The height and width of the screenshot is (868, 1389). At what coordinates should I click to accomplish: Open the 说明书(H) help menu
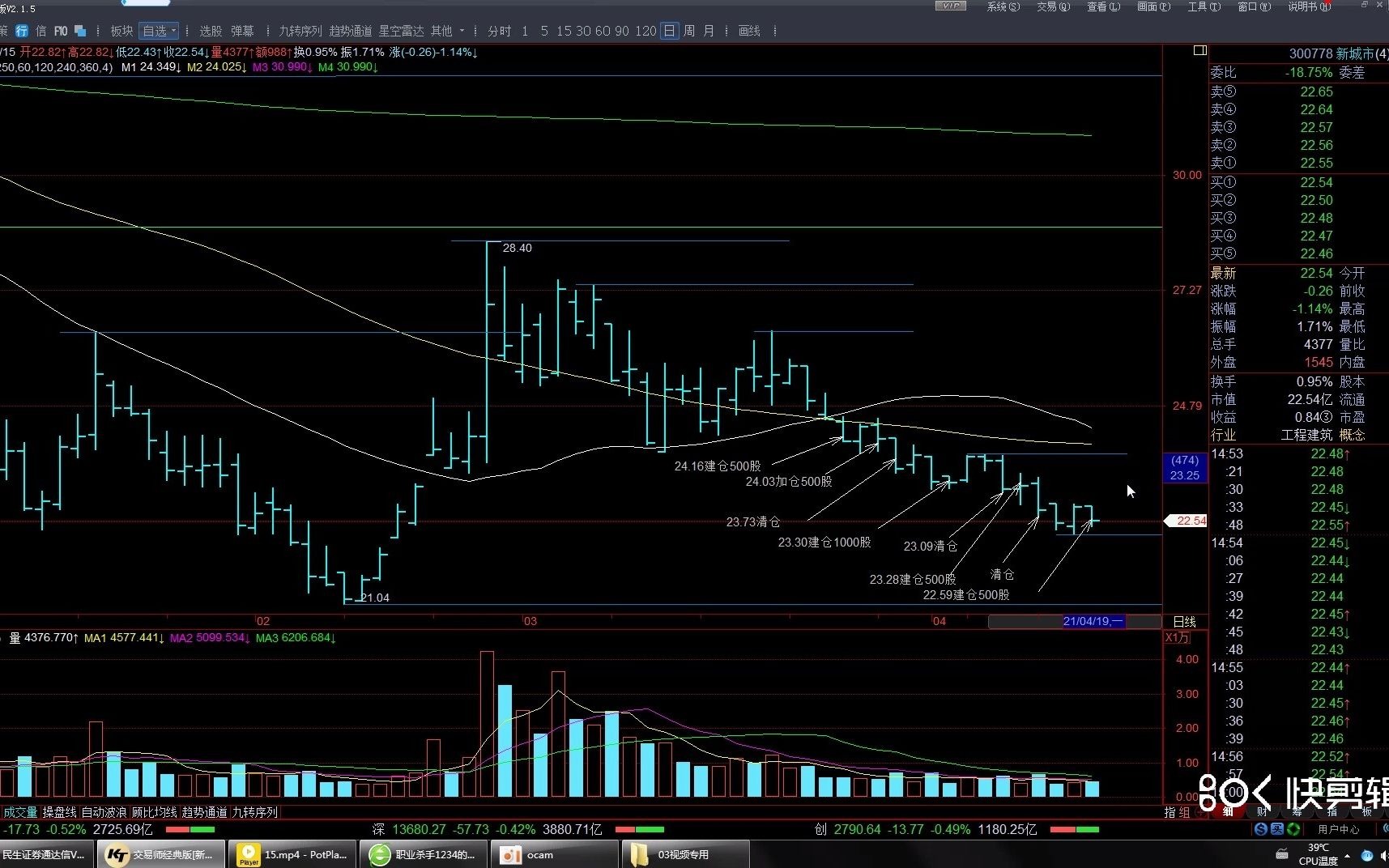(x=1309, y=6)
